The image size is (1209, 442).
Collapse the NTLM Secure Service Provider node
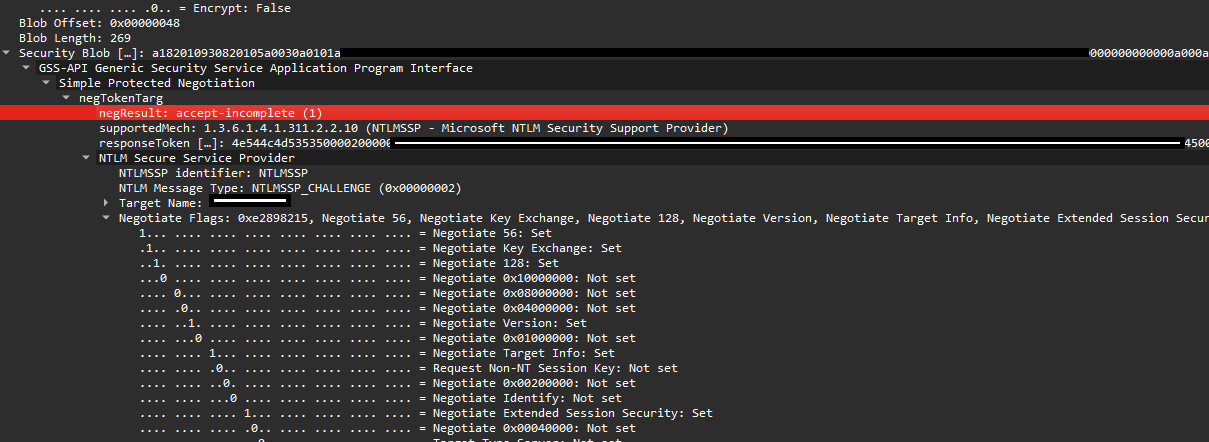87,158
